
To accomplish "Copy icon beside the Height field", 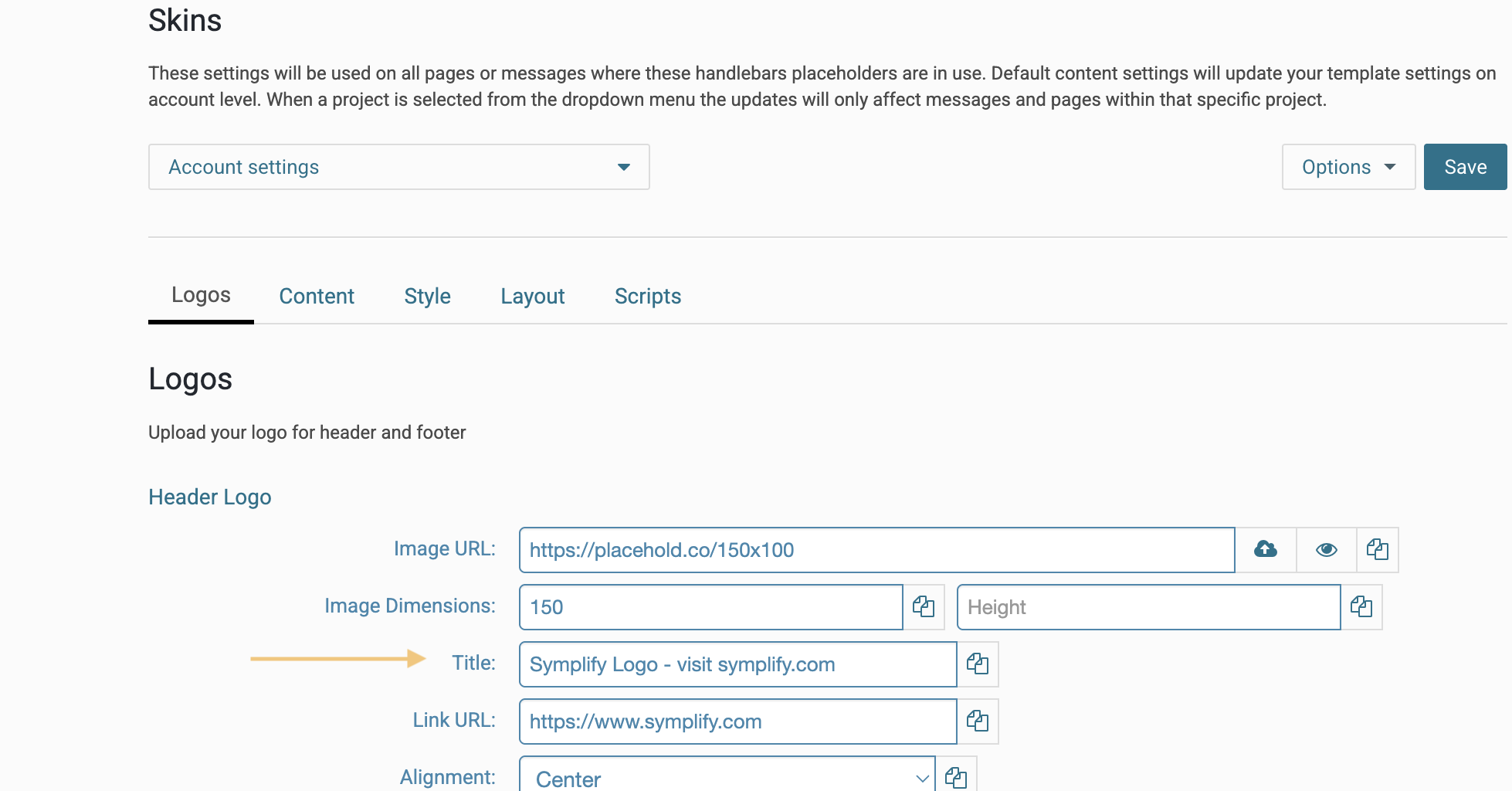I will coord(1361,606).
